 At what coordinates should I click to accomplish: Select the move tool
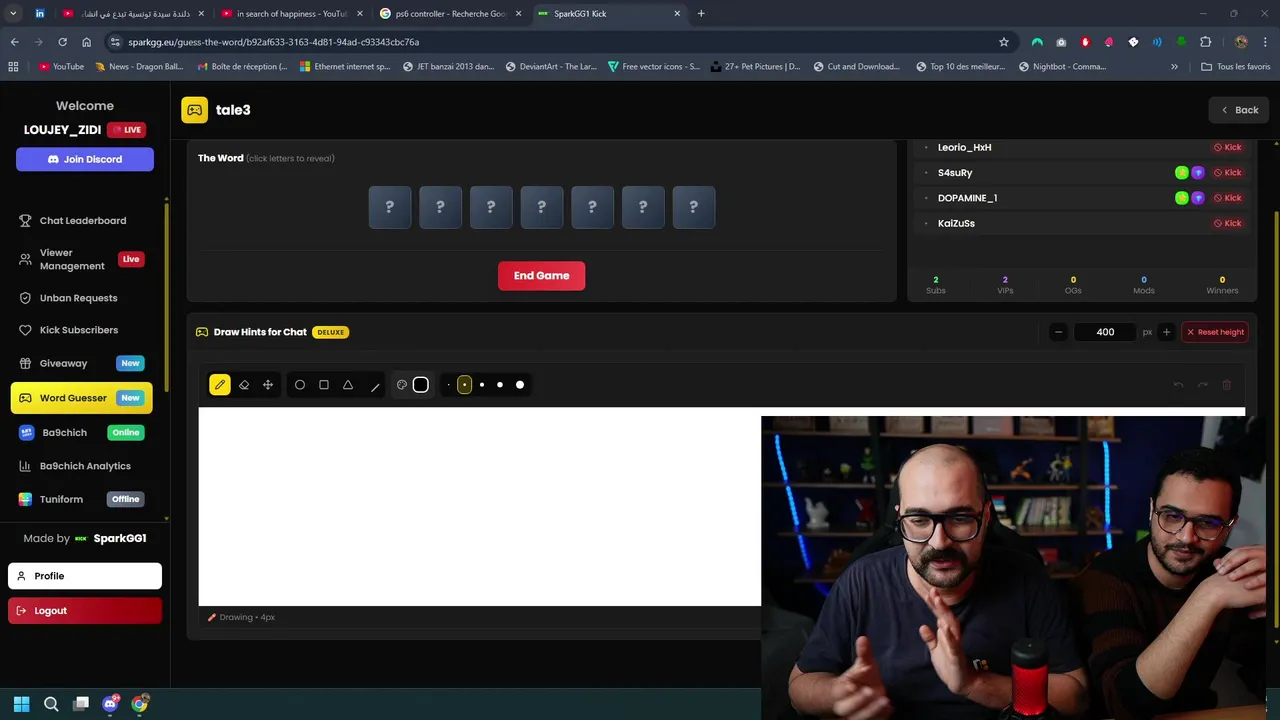[268, 385]
